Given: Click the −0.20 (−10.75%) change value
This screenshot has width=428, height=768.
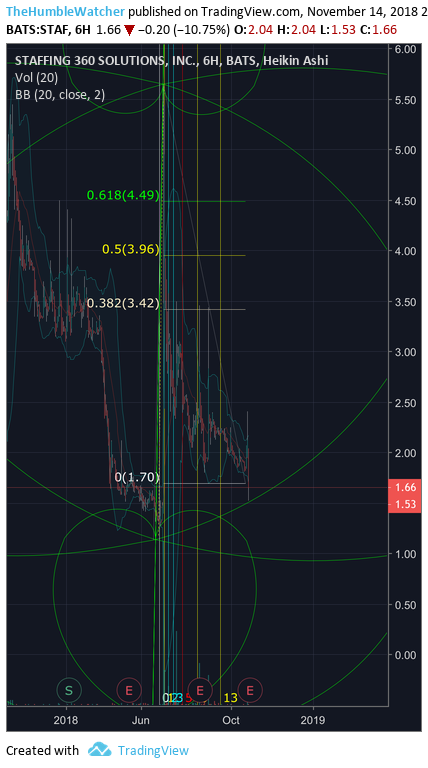Looking at the screenshot, I should (x=184, y=30).
